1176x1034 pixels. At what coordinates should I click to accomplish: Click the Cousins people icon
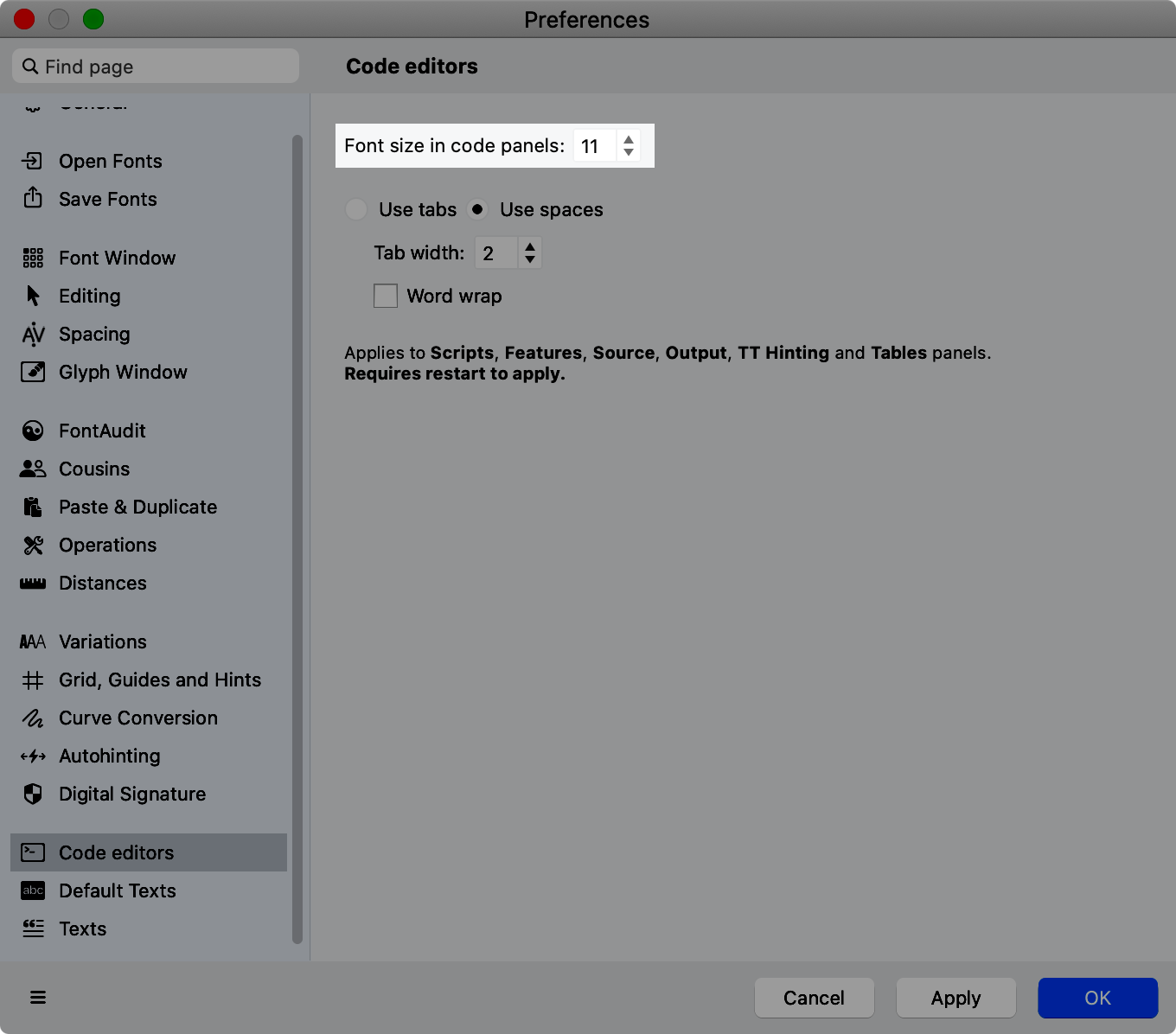click(x=33, y=469)
